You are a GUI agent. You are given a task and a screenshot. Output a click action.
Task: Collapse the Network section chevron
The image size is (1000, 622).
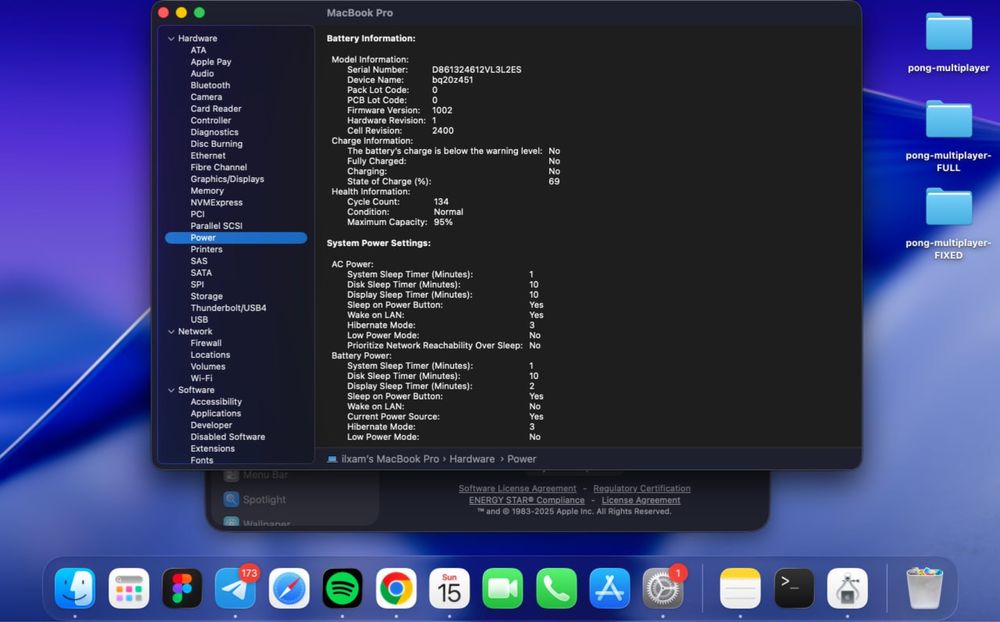(171, 332)
